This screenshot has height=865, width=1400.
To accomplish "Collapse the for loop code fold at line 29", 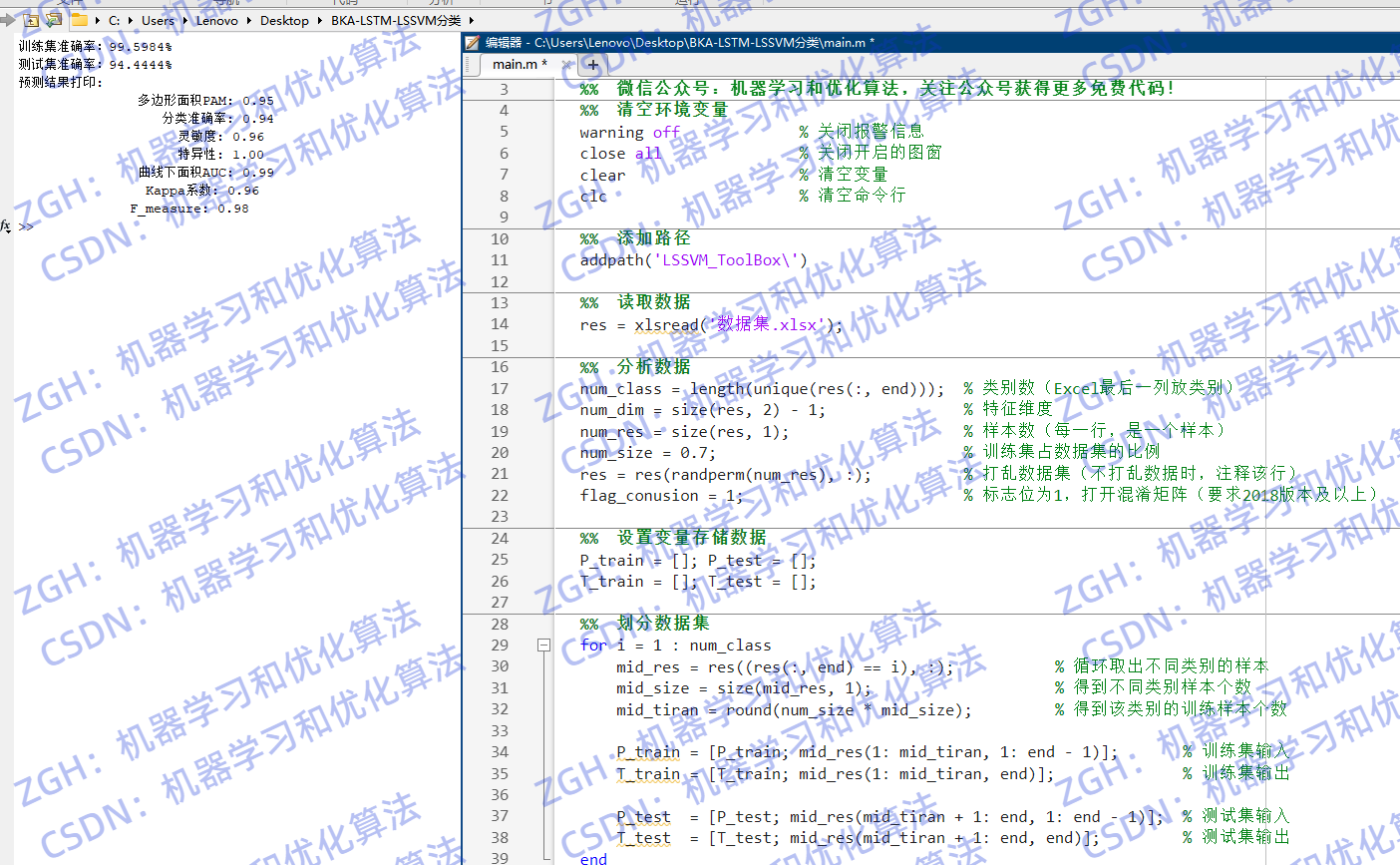I will pos(543,645).
